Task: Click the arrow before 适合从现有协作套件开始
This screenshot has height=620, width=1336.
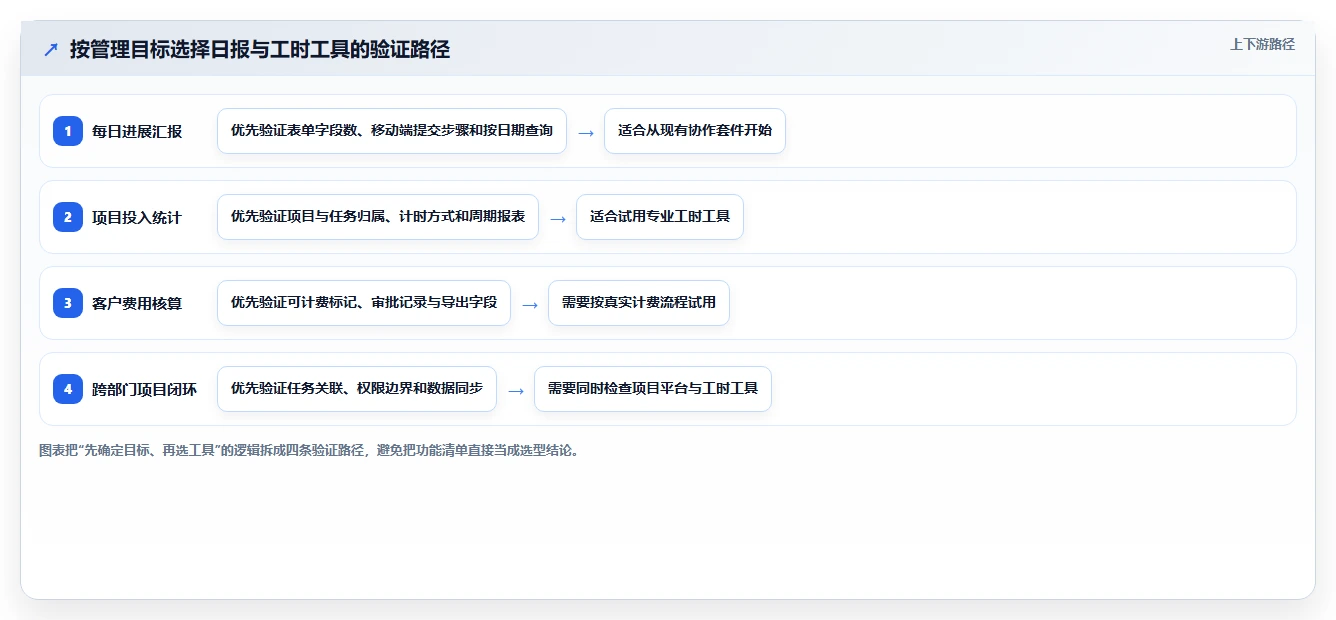Action: click(586, 132)
